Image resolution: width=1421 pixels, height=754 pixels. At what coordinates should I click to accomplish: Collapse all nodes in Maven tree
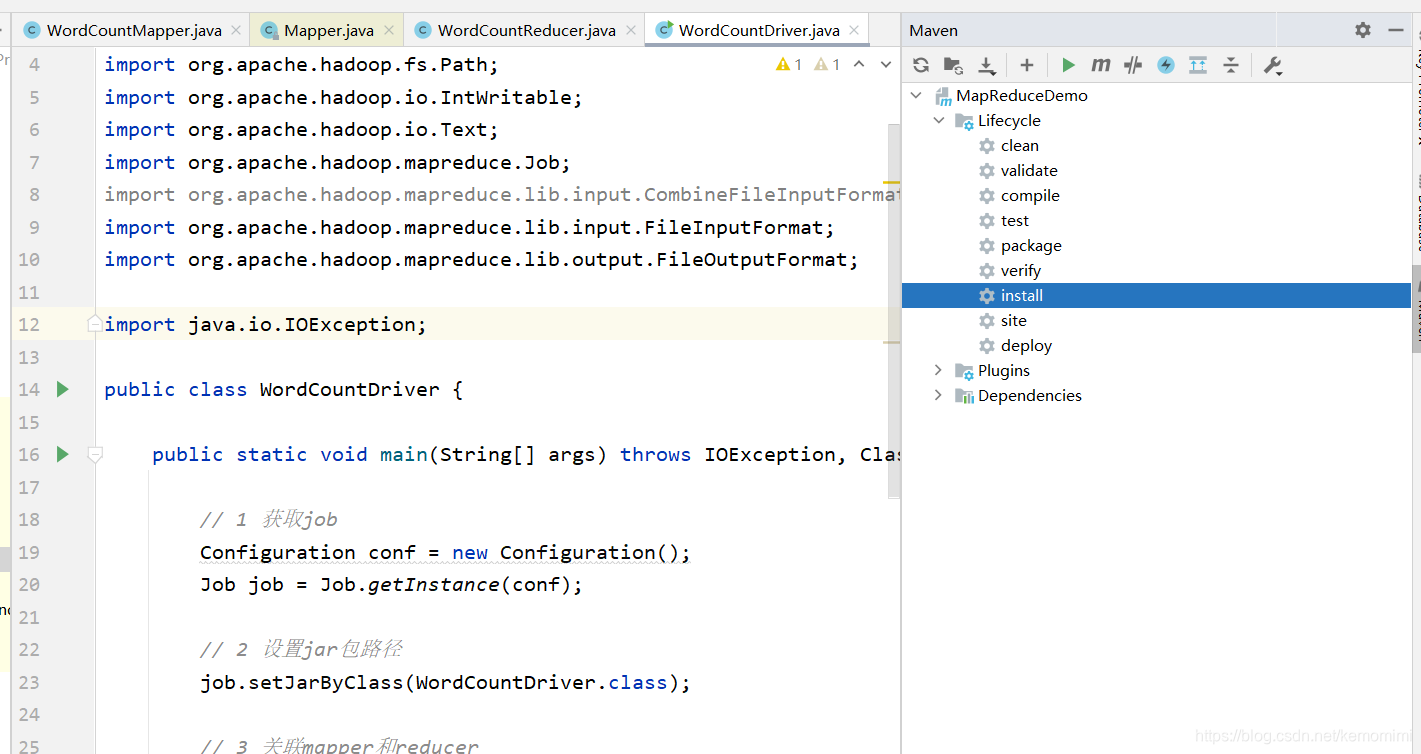pyautogui.click(x=1231, y=65)
